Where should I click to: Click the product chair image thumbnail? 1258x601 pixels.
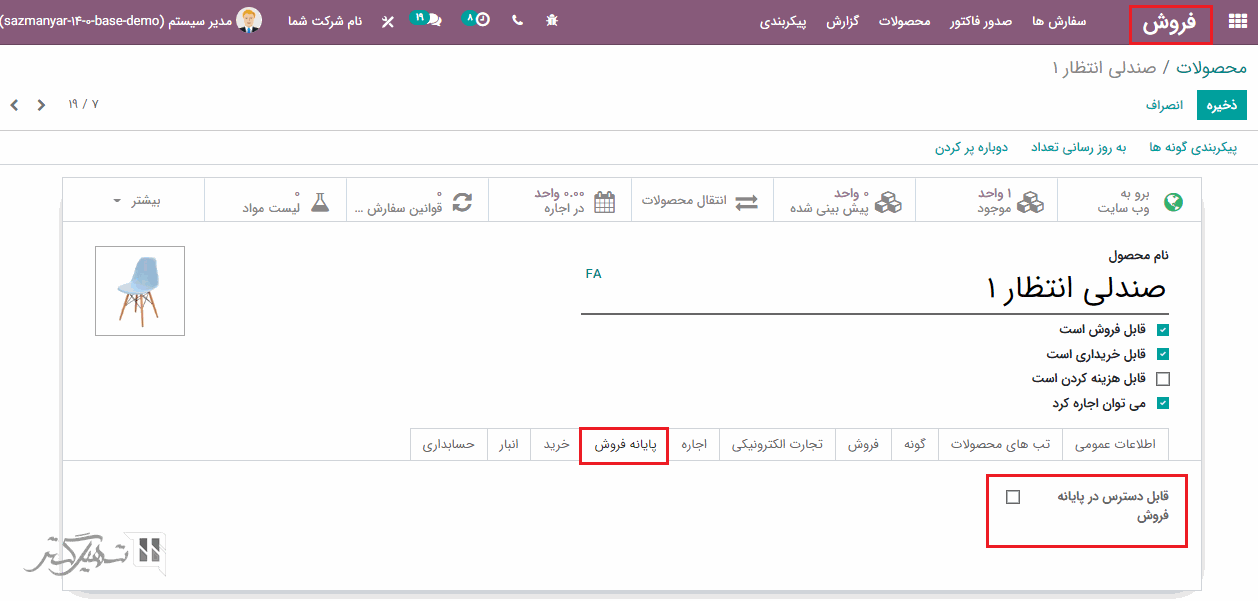[140, 291]
